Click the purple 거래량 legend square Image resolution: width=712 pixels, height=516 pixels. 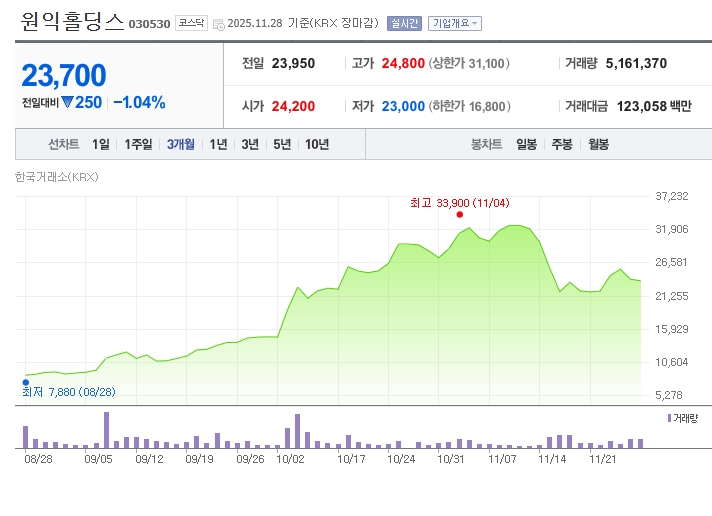[x=668, y=416]
